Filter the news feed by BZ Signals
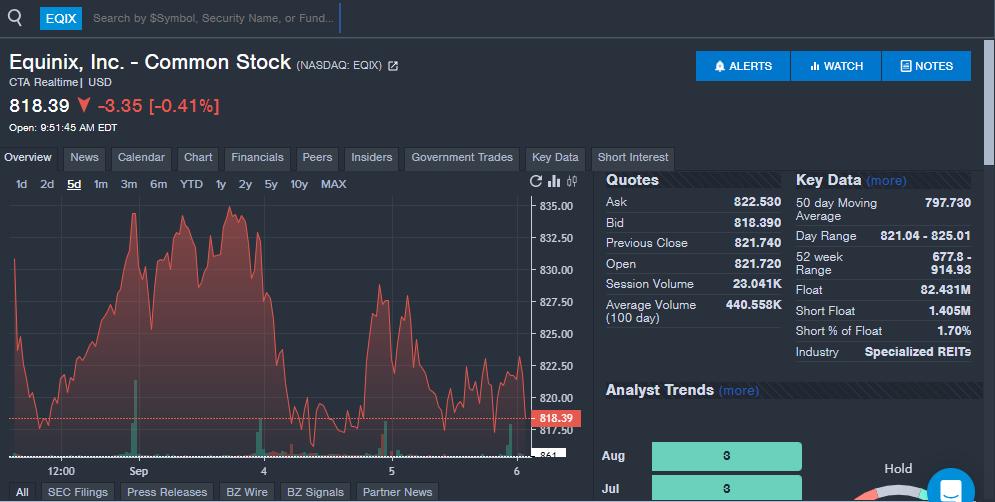This screenshot has height=502, width=995. point(315,492)
